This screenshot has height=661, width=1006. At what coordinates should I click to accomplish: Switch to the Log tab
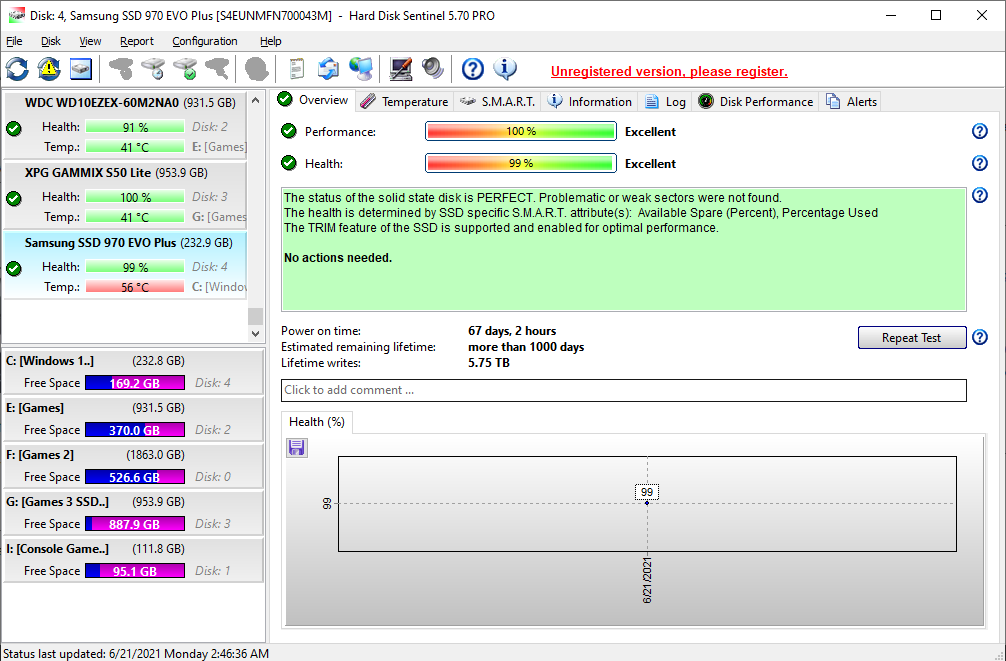point(665,101)
